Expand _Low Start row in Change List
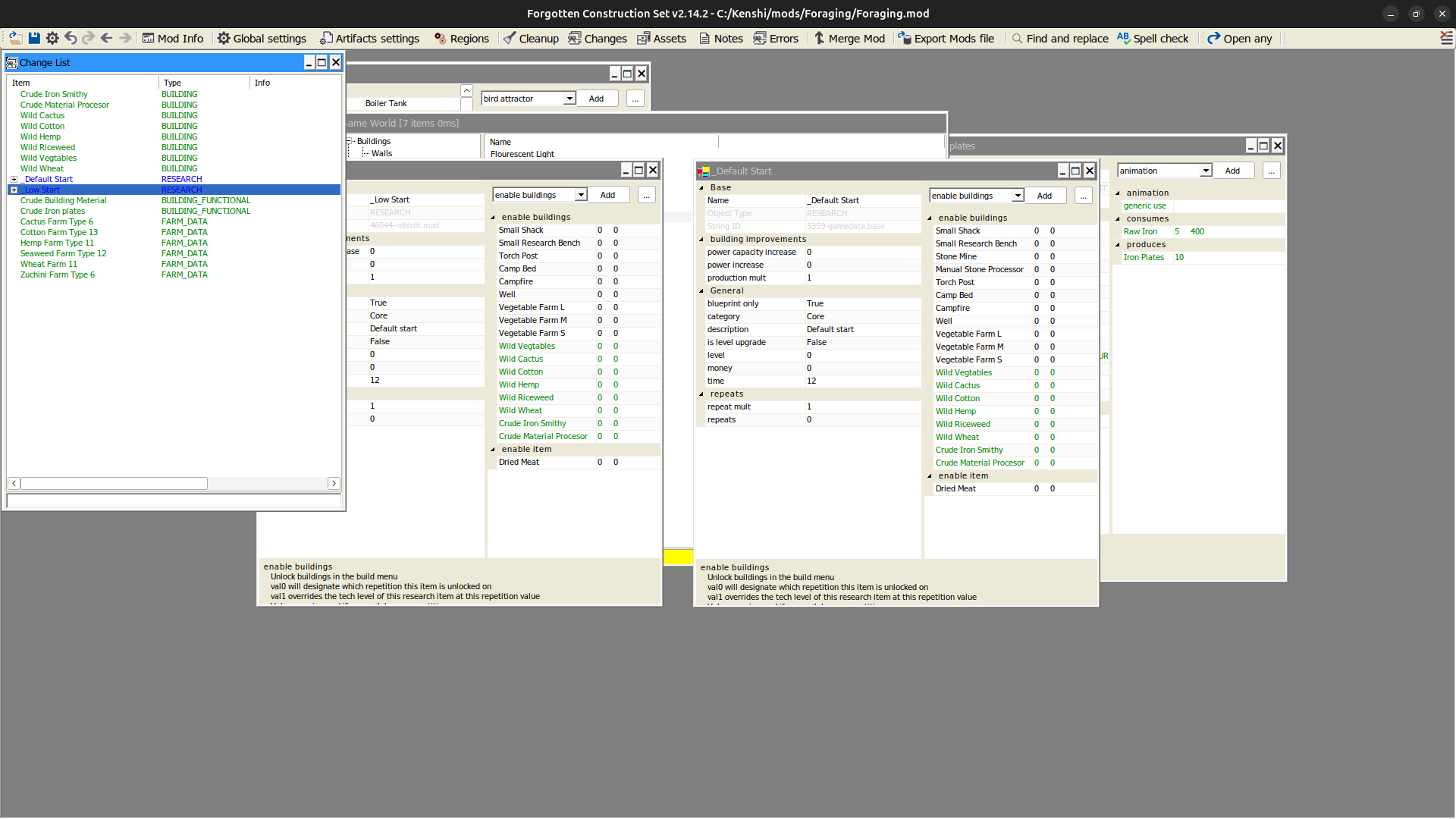The width and height of the screenshot is (1456, 819). (x=14, y=190)
